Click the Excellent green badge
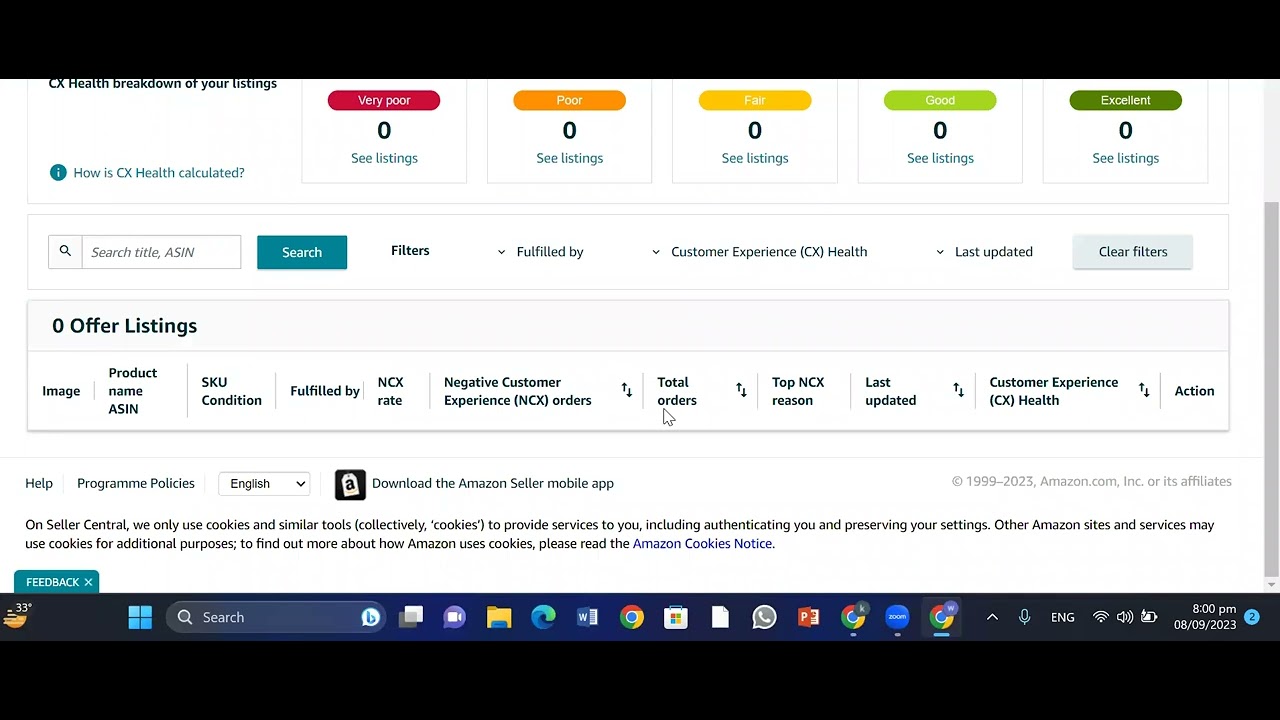The width and height of the screenshot is (1280, 720). 1126,100
